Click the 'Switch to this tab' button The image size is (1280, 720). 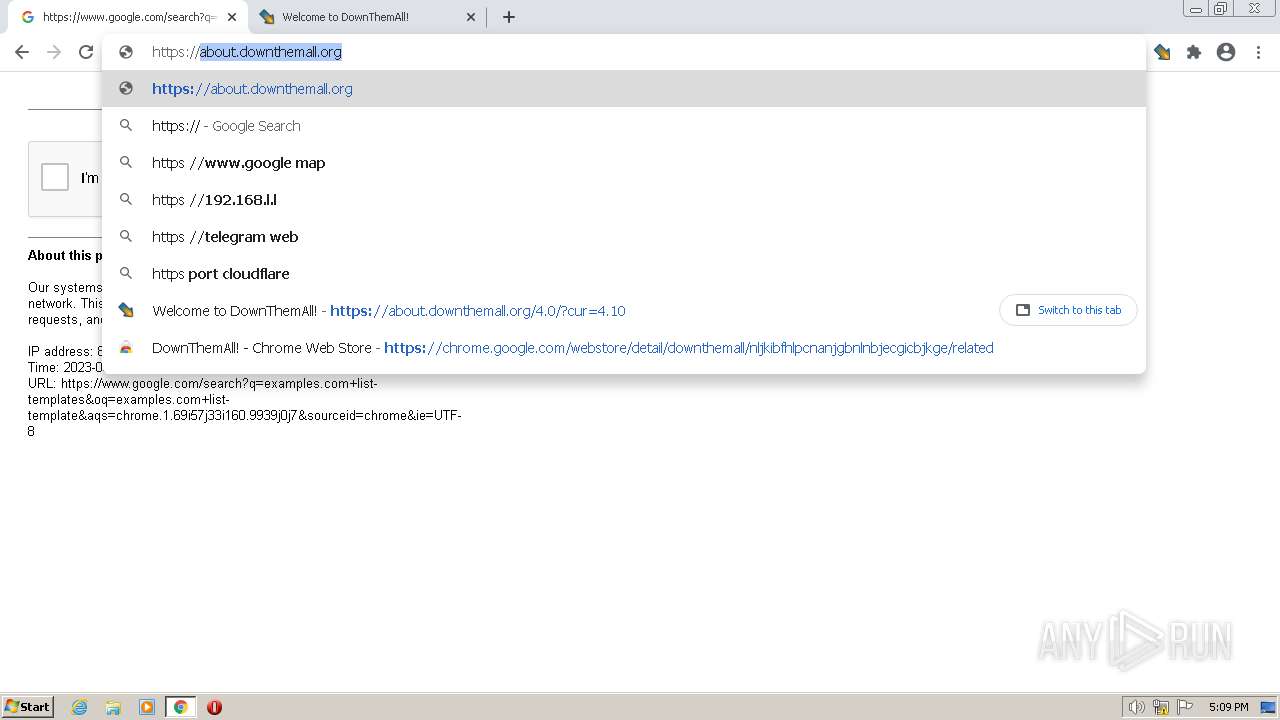1068,310
